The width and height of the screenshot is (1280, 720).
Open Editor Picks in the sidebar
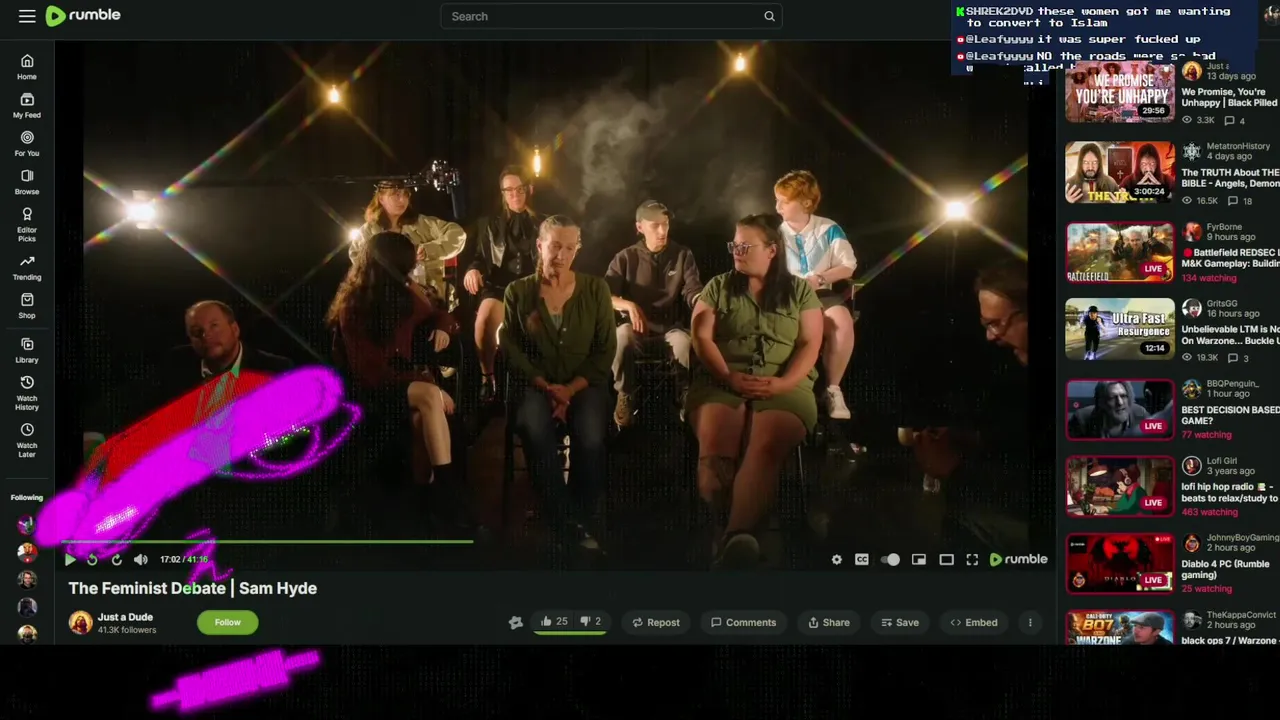[x=27, y=224]
